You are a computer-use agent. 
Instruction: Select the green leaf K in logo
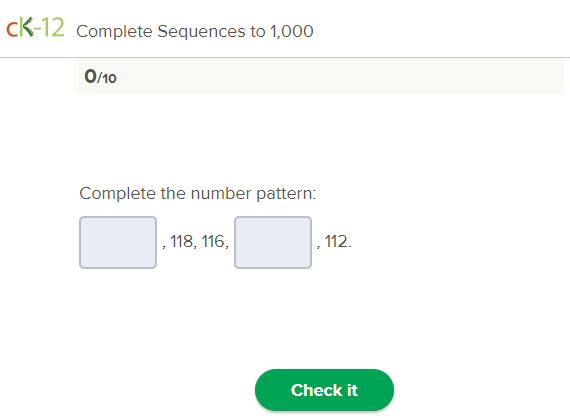pyautogui.click(x=26, y=27)
